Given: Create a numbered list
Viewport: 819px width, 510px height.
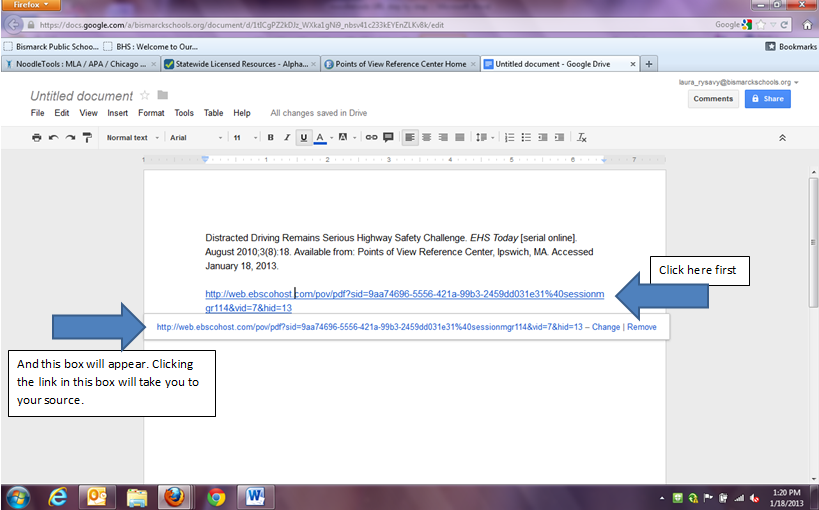Looking at the screenshot, I should [x=510, y=137].
